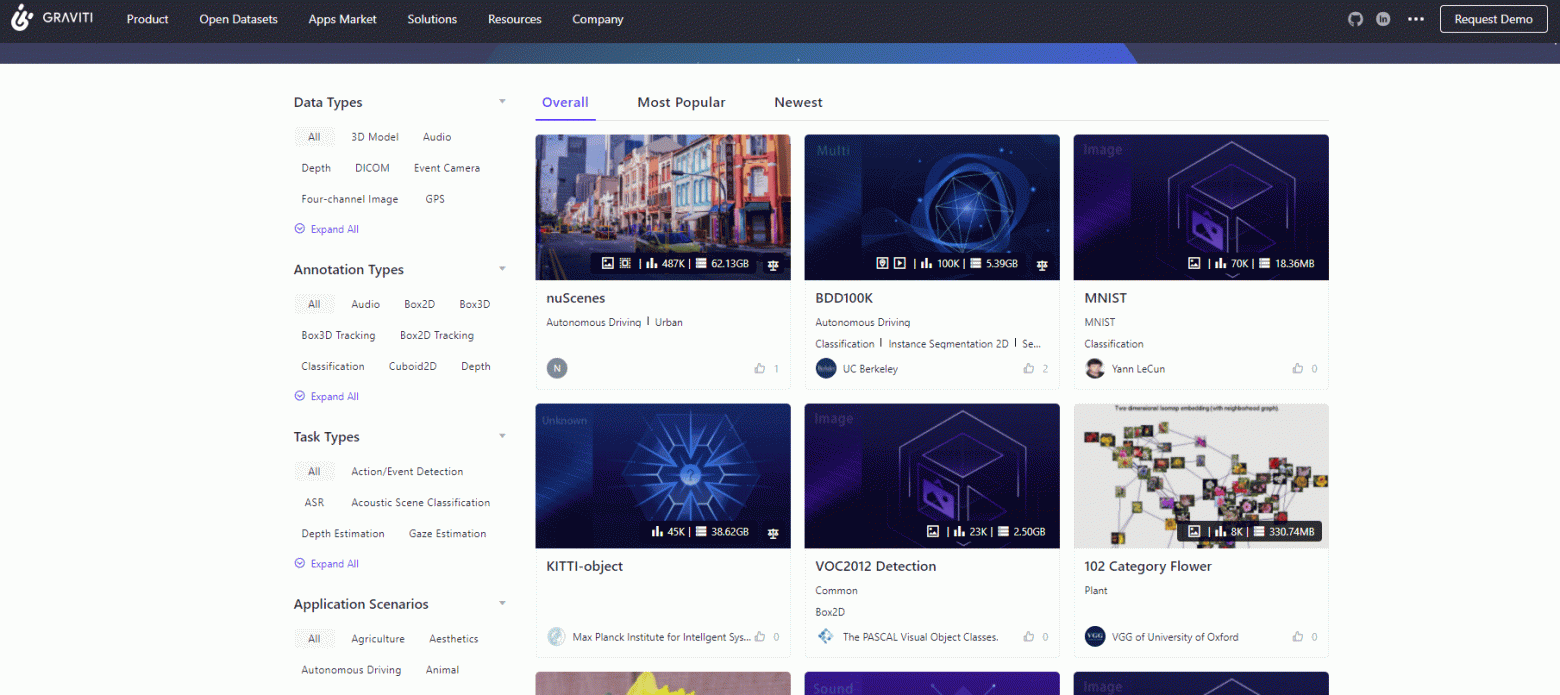The height and width of the screenshot is (695, 1560).
Task: Open Open Datasets in navigation
Action: pyautogui.click(x=238, y=19)
